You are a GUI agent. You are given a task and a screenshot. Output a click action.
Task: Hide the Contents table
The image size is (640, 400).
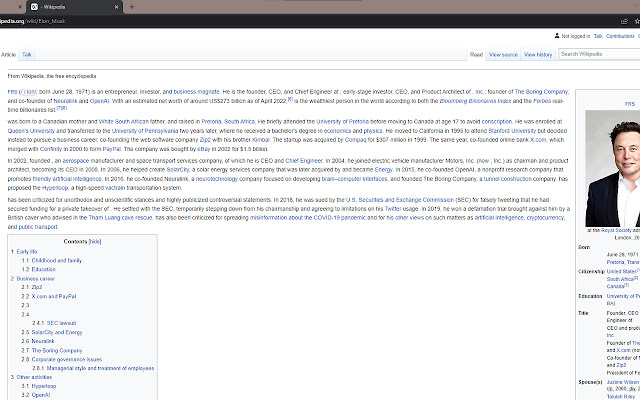coord(95,242)
